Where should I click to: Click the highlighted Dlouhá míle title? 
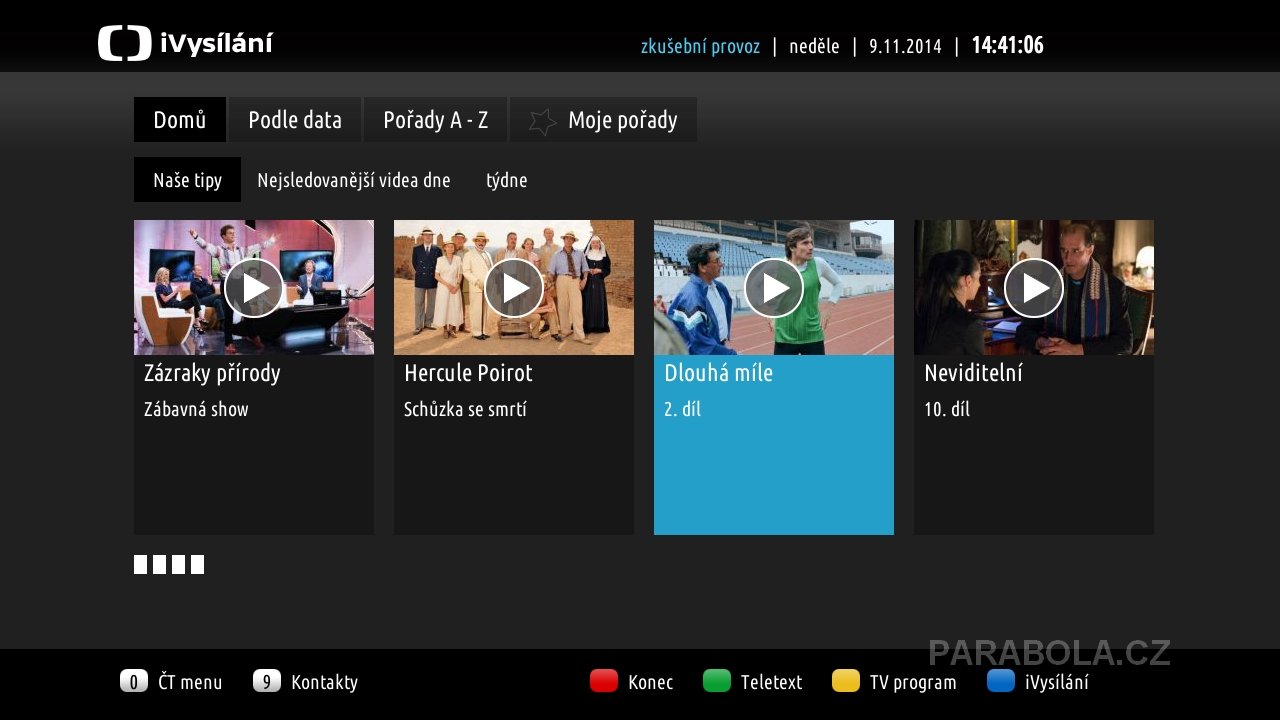(719, 373)
